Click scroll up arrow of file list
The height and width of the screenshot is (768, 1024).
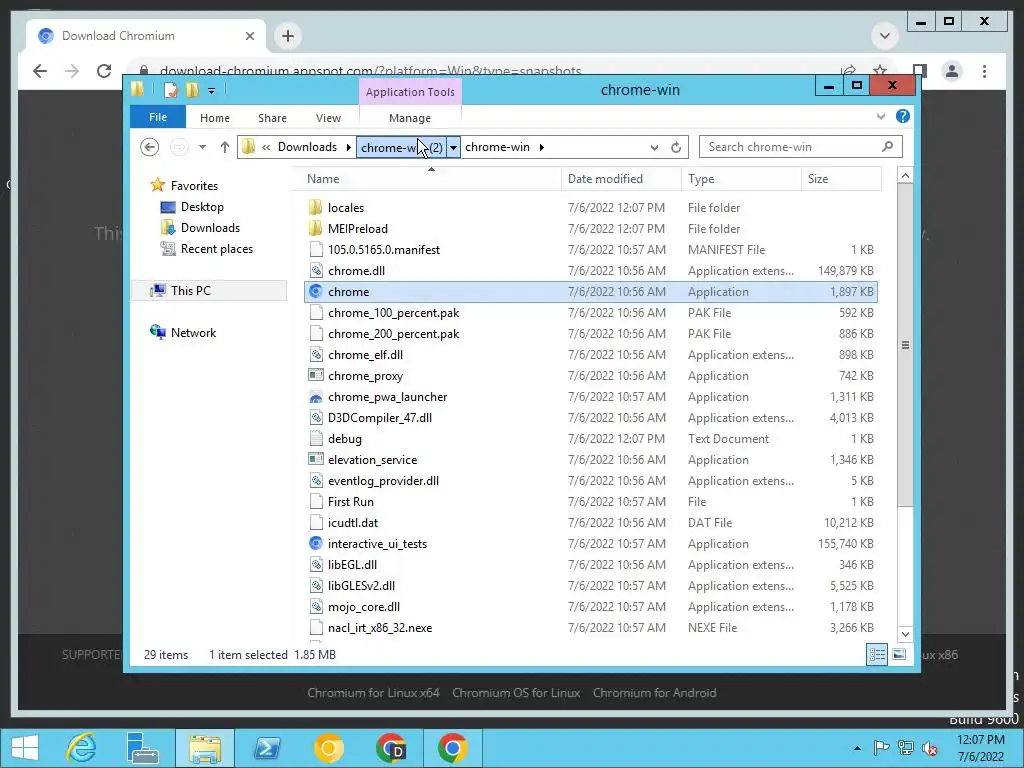point(904,176)
